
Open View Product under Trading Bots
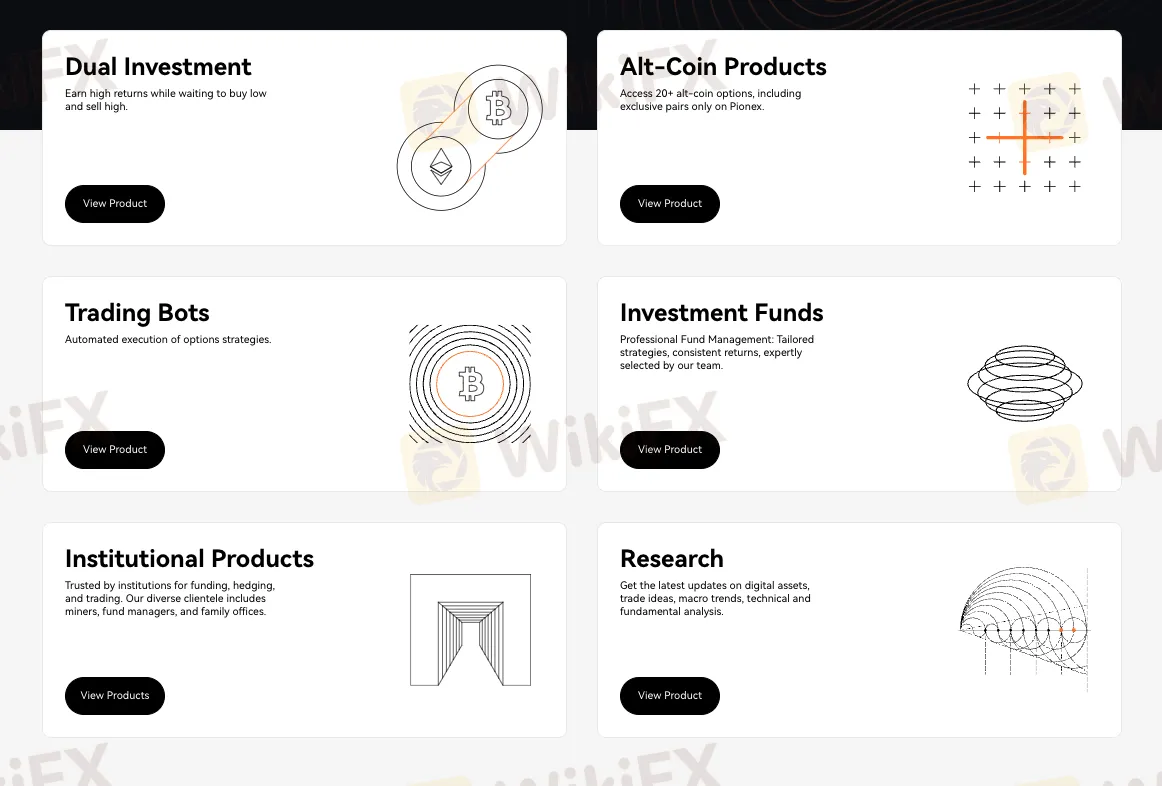[x=115, y=450]
